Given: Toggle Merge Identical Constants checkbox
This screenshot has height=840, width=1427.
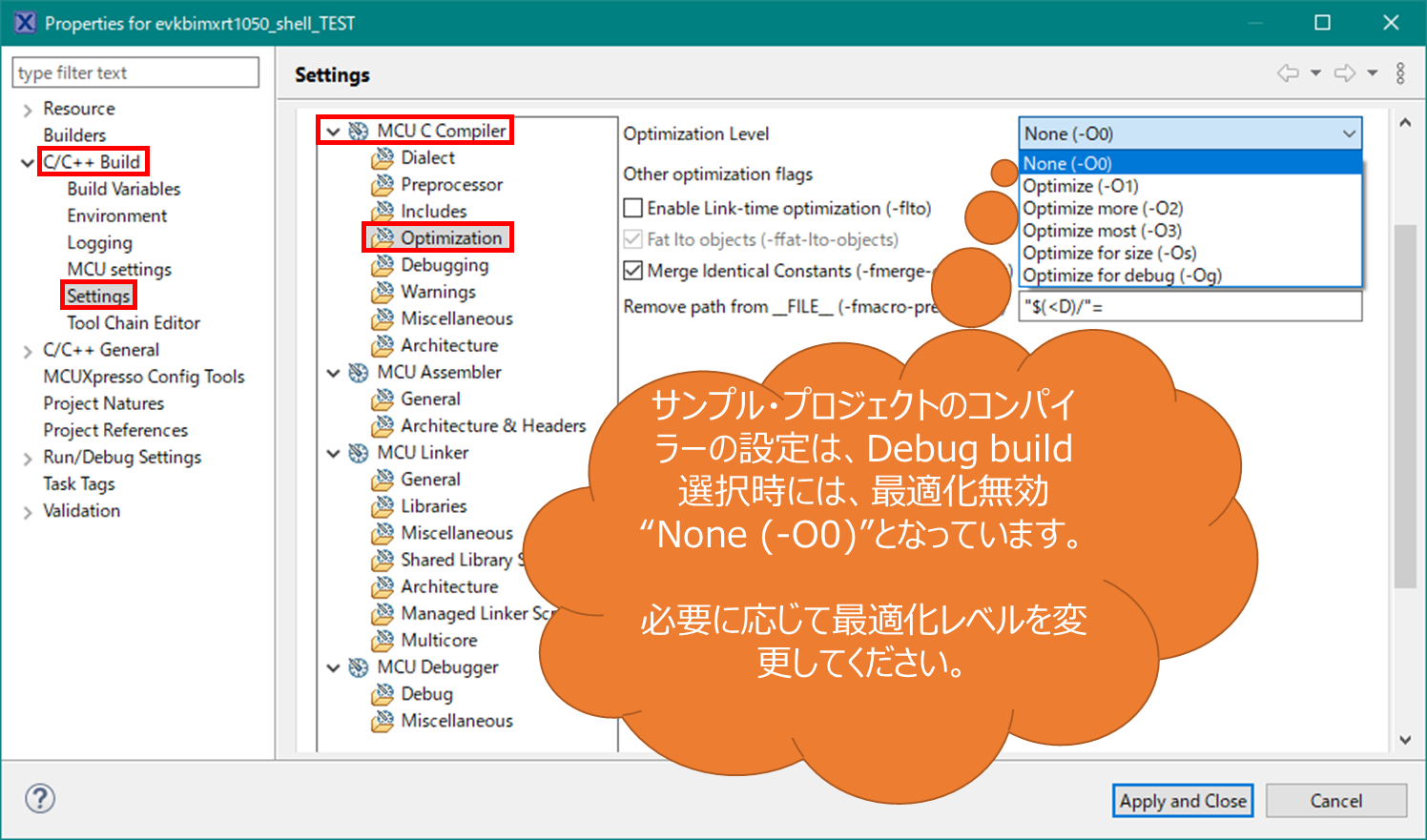Looking at the screenshot, I should (632, 271).
